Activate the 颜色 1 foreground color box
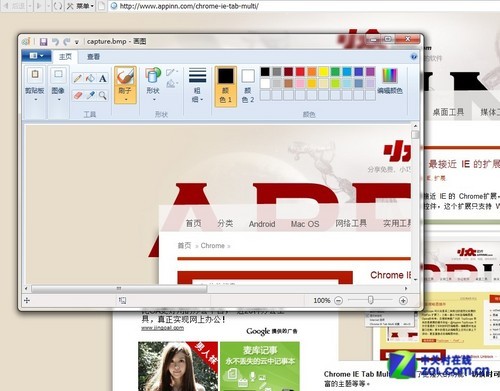500x391 pixels. [226, 86]
